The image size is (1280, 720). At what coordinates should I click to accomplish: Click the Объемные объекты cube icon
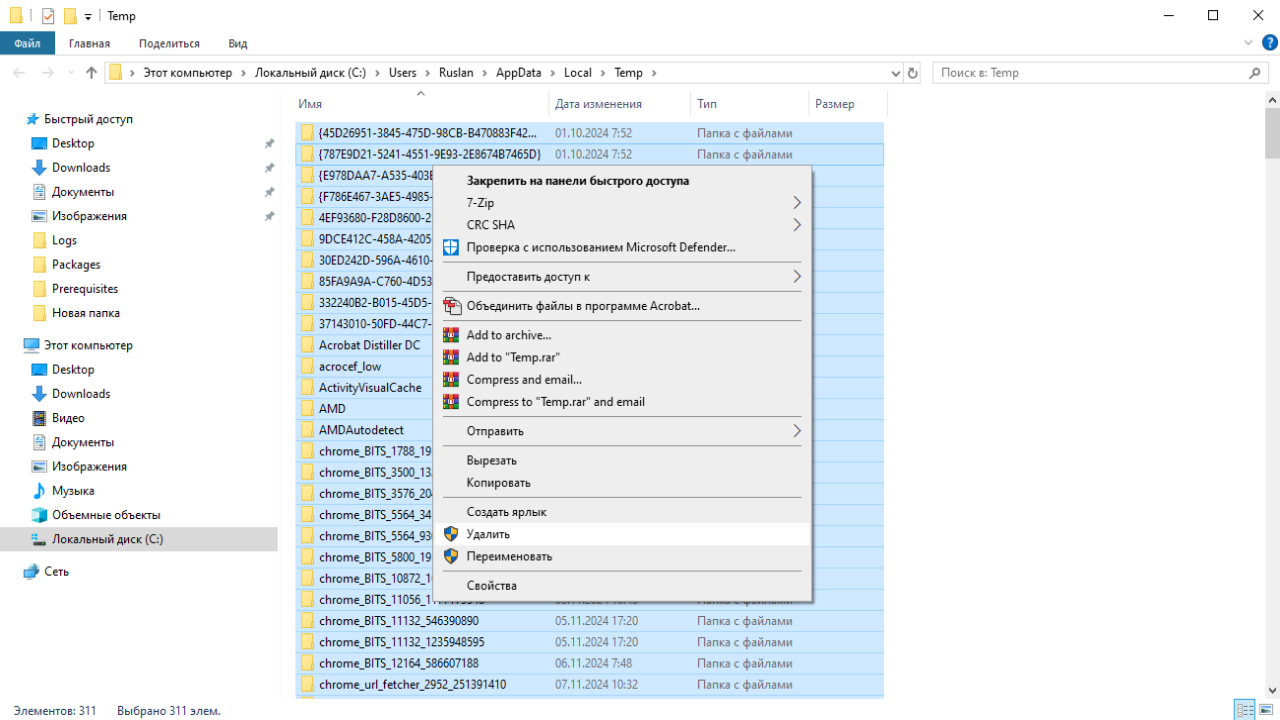point(39,515)
